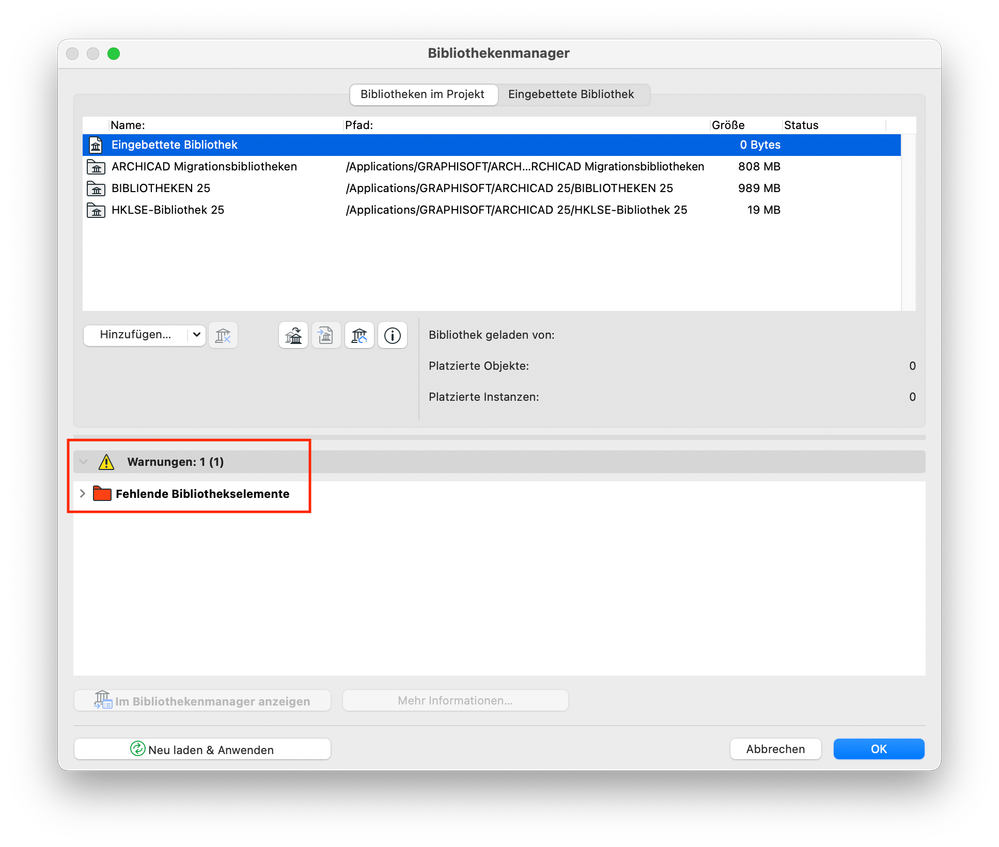999x847 pixels.
Task: Click the BIBLIOTHEKEN 25 folder icon
Action: coord(96,189)
